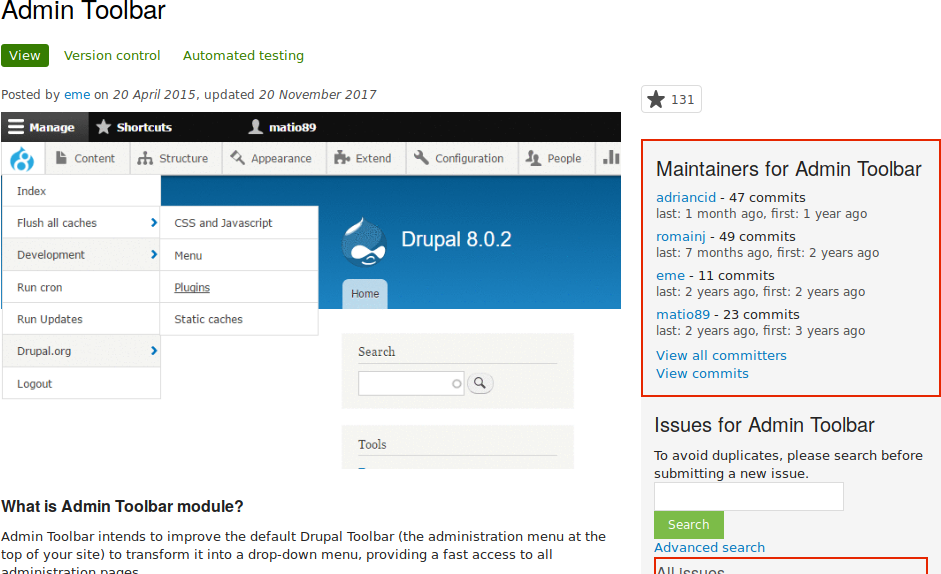Expand the Flush all caches submenu arrow
This screenshot has width=941, height=574.
click(x=154, y=223)
